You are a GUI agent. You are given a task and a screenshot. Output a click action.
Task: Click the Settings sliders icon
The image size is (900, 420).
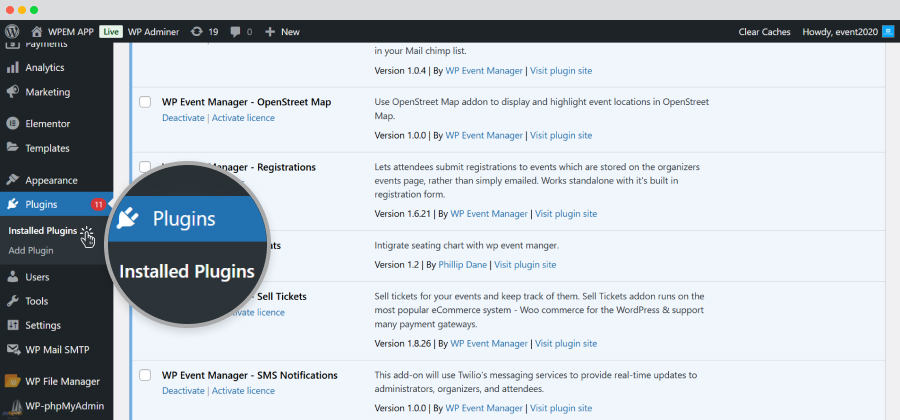pos(13,325)
